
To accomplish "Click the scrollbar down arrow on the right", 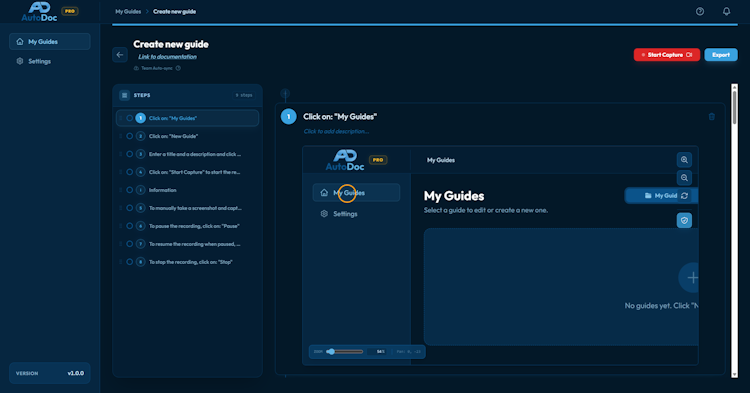I will (x=735, y=375).
